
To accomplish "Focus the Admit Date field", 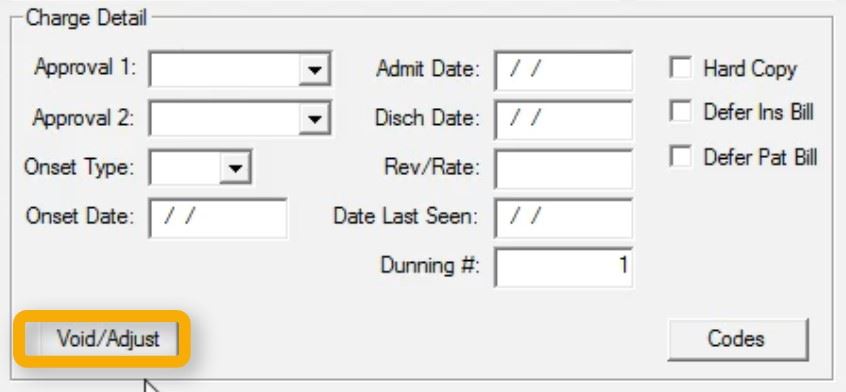I will coord(563,70).
